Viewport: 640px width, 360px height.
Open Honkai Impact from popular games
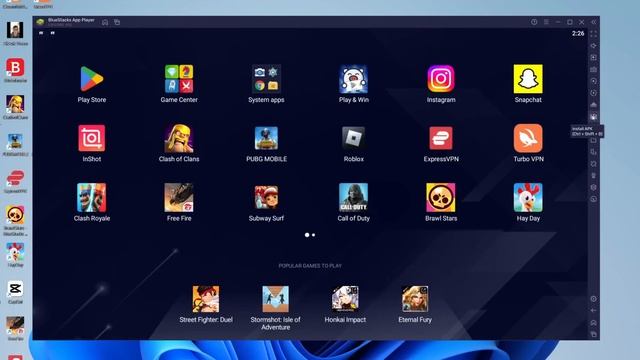[x=345, y=299]
